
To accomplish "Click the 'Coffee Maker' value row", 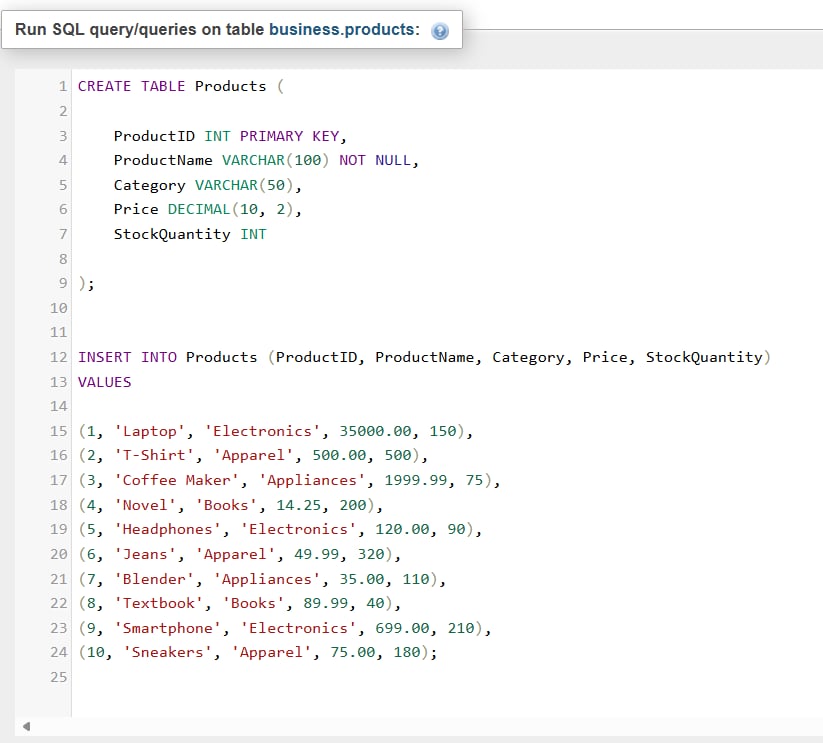I will tap(288, 480).
